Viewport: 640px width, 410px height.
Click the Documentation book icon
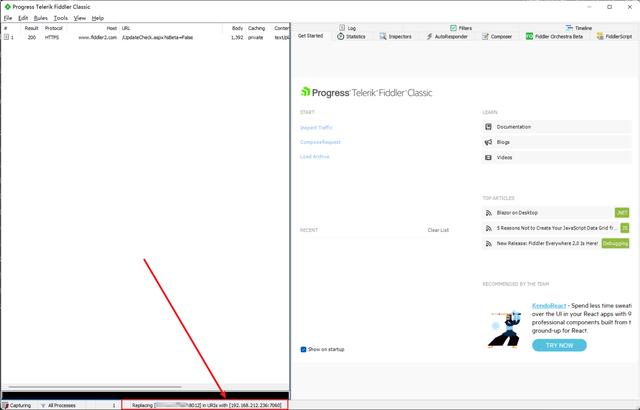coord(488,127)
